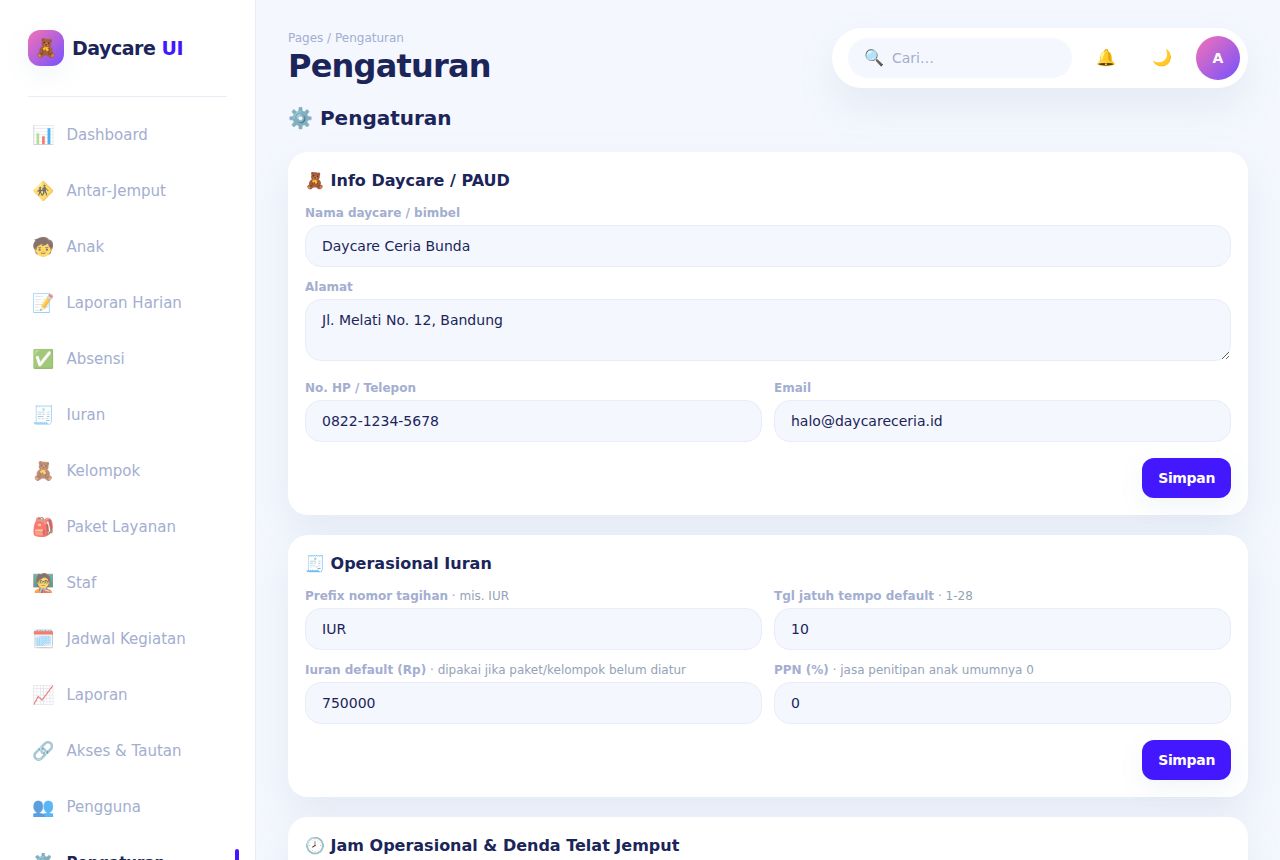The width and height of the screenshot is (1280, 860).
Task: Click the Prefix nomor tagihan field
Action: click(x=533, y=629)
